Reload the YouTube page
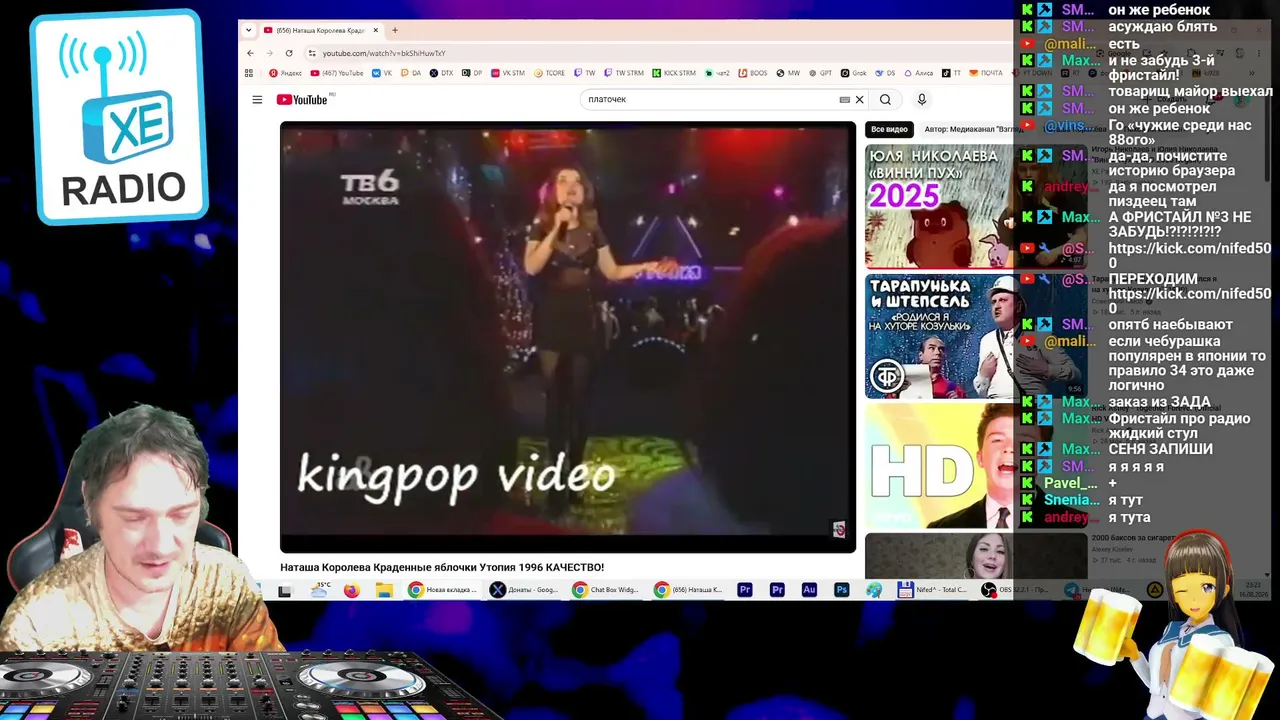This screenshot has height=720, width=1280. (289, 53)
